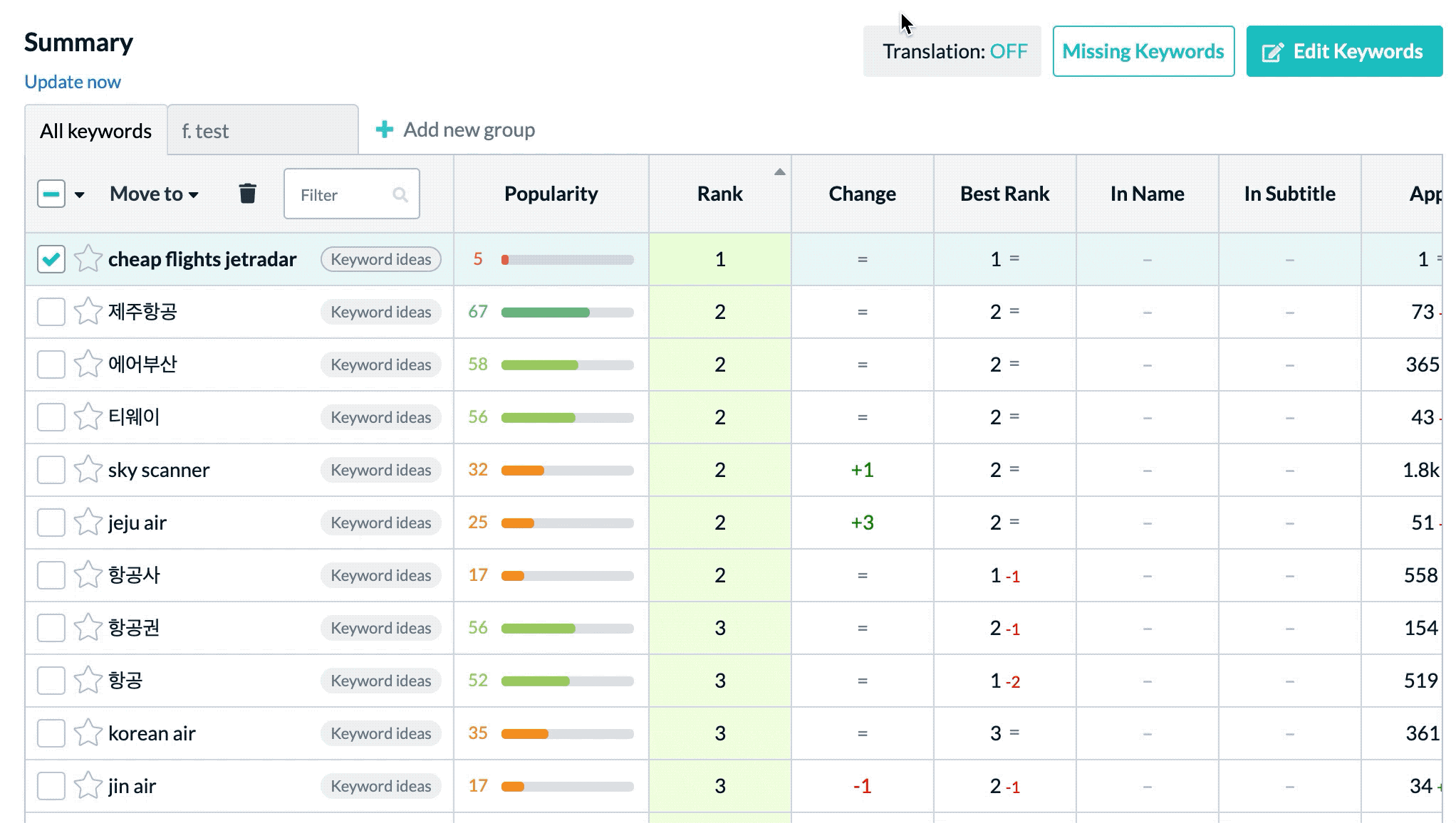1456x823 pixels.
Task: Sort by Best Rank column header
Action: [x=1004, y=194]
